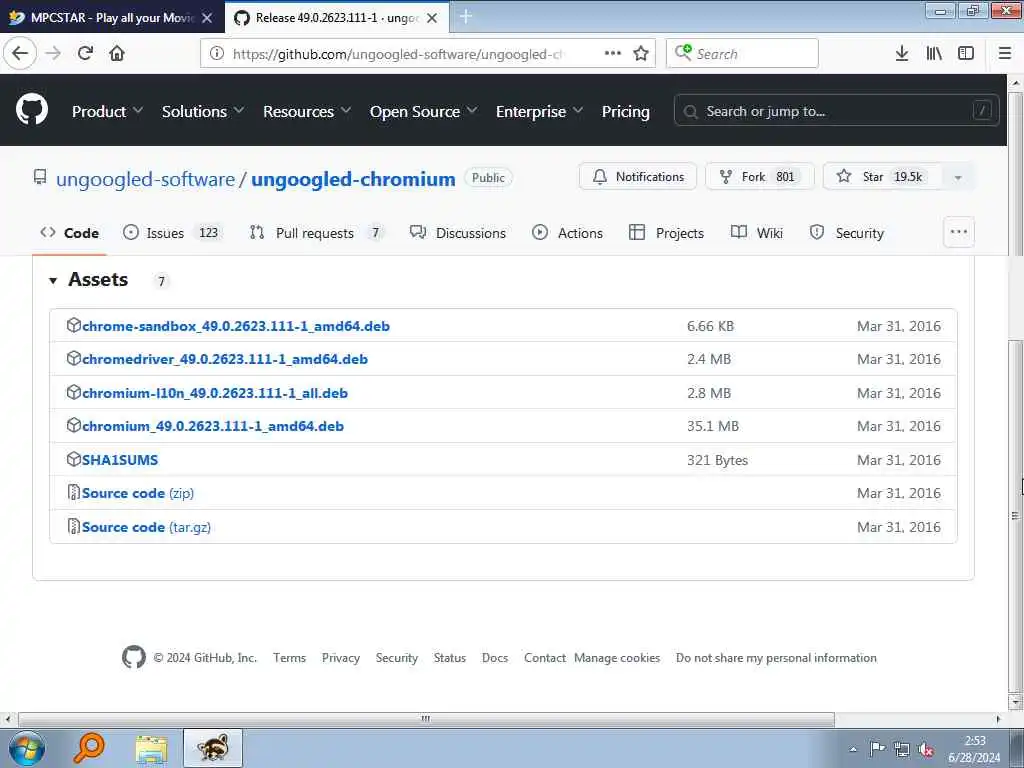Click the address bar URL field
The width and height of the screenshot is (1024, 768).
(398, 54)
